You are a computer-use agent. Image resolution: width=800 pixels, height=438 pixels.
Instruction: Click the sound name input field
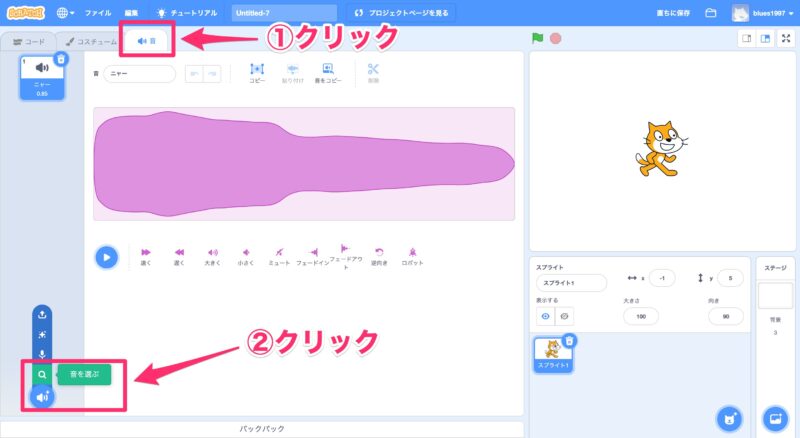pyautogui.click(x=140, y=74)
